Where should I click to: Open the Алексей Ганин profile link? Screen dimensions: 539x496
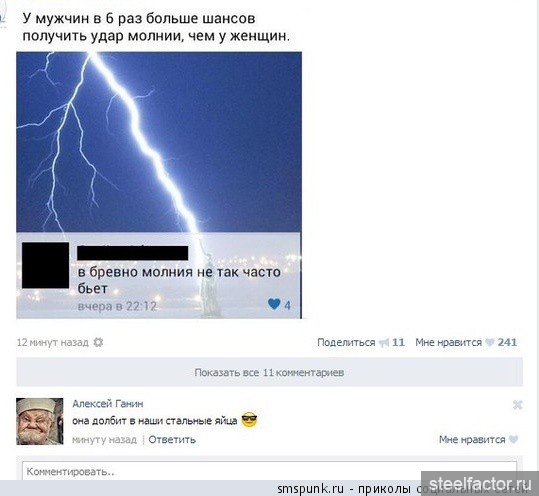(108, 404)
